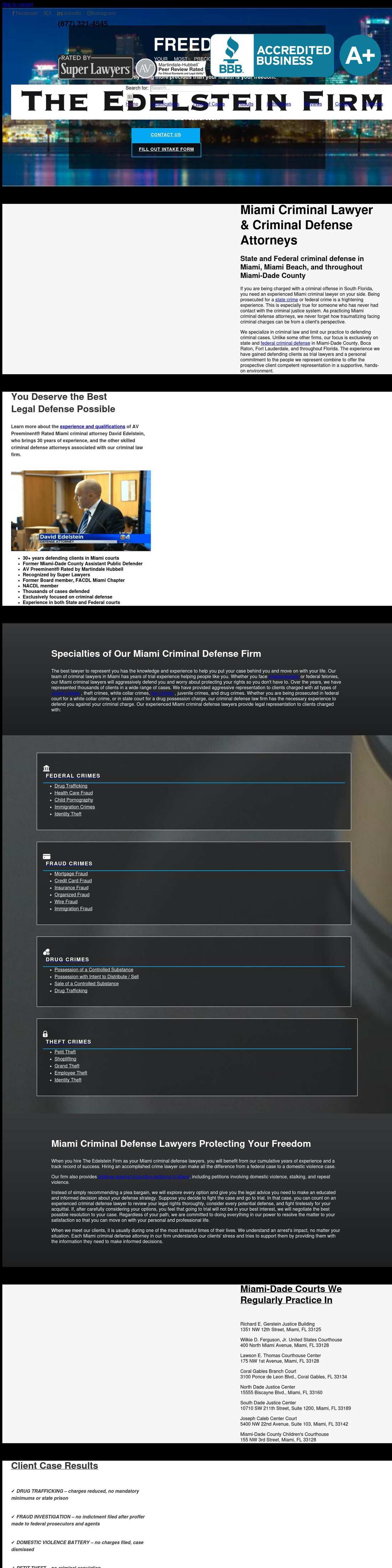
Task: Open the Insurance Fraud link
Action: (x=71, y=887)
